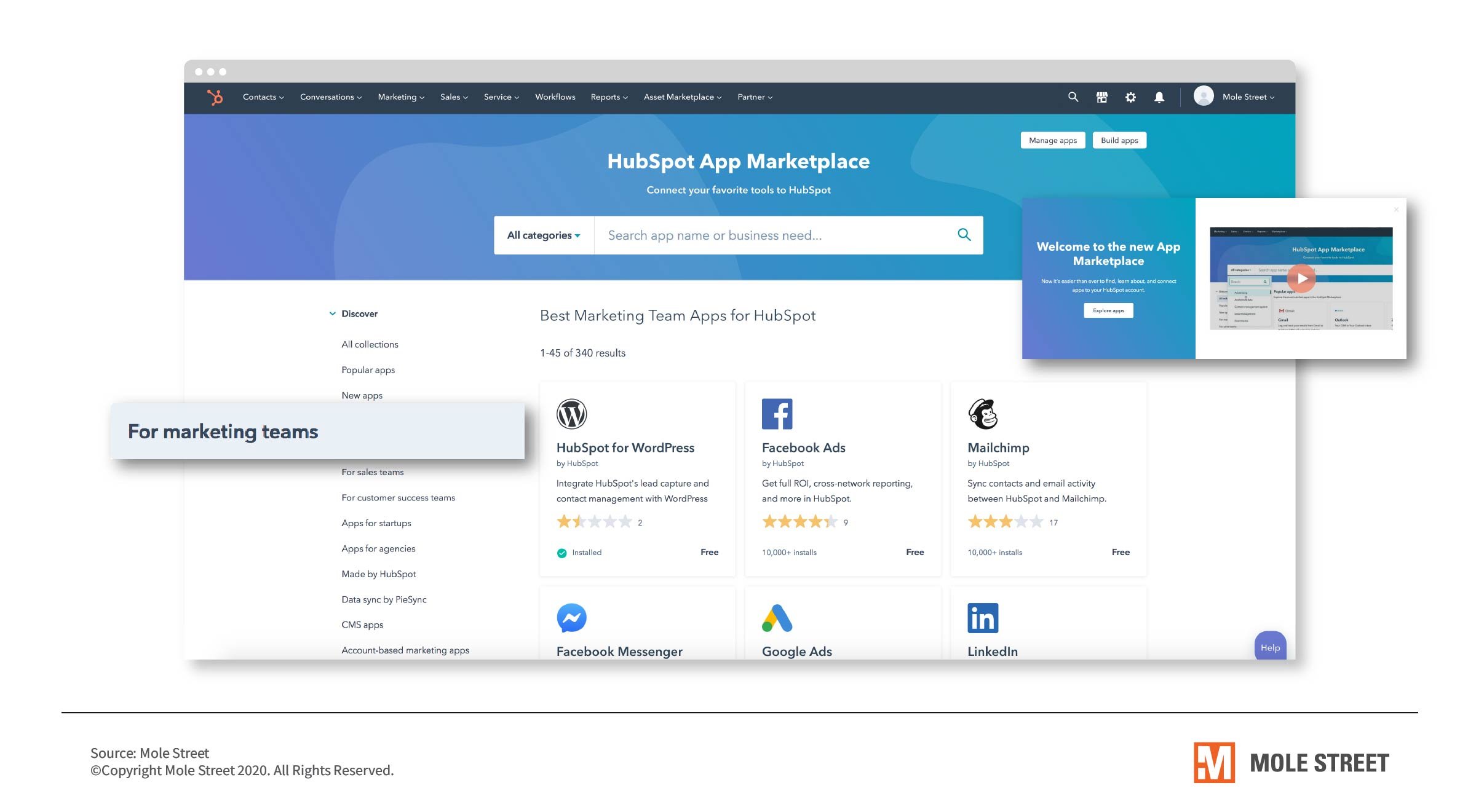Open the LinkedIn app title
The width and height of the screenshot is (1476, 812).
[992, 652]
